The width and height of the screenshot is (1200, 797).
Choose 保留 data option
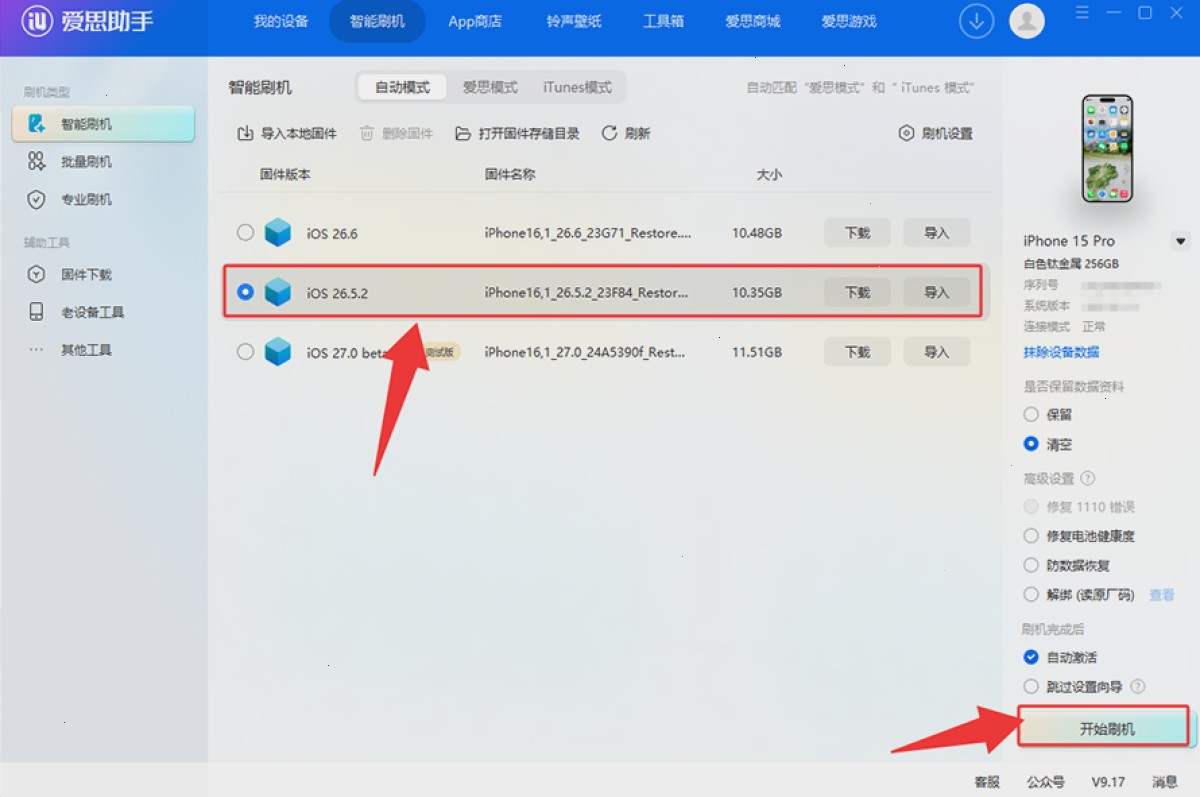click(1031, 414)
